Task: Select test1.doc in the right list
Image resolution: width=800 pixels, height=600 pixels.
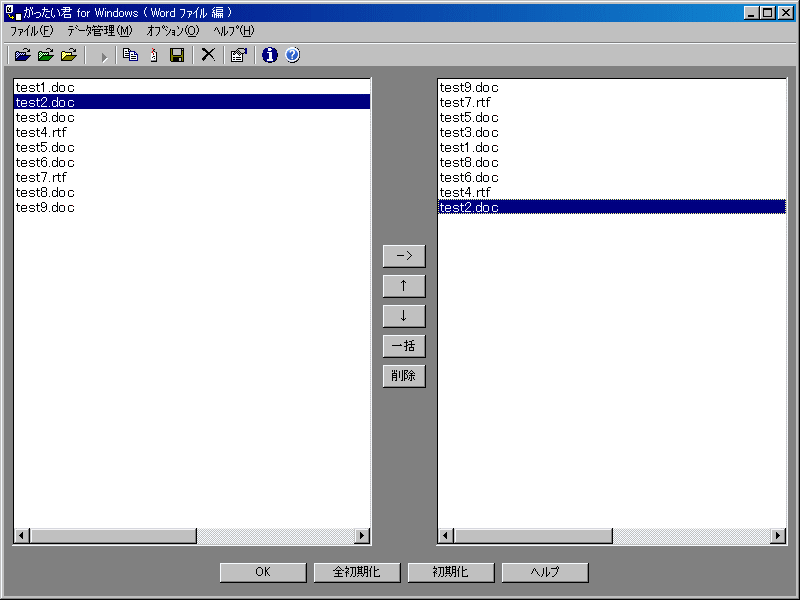Action: pyautogui.click(x=612, y=147)
